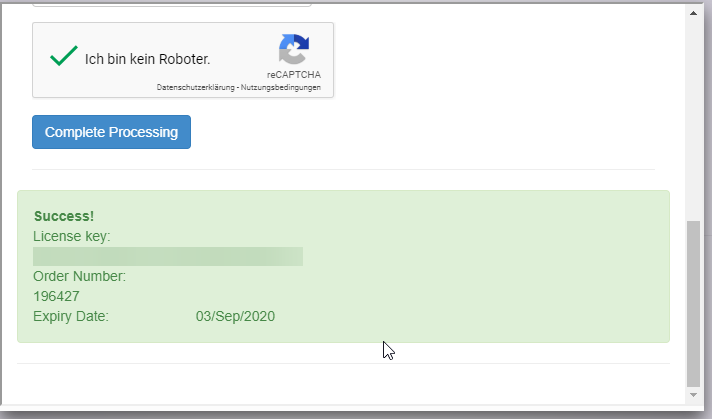Click the vertical scrollbar thumb
This screenshot has height=419, width=712.
pyautogui.click(x=694, y=300)
